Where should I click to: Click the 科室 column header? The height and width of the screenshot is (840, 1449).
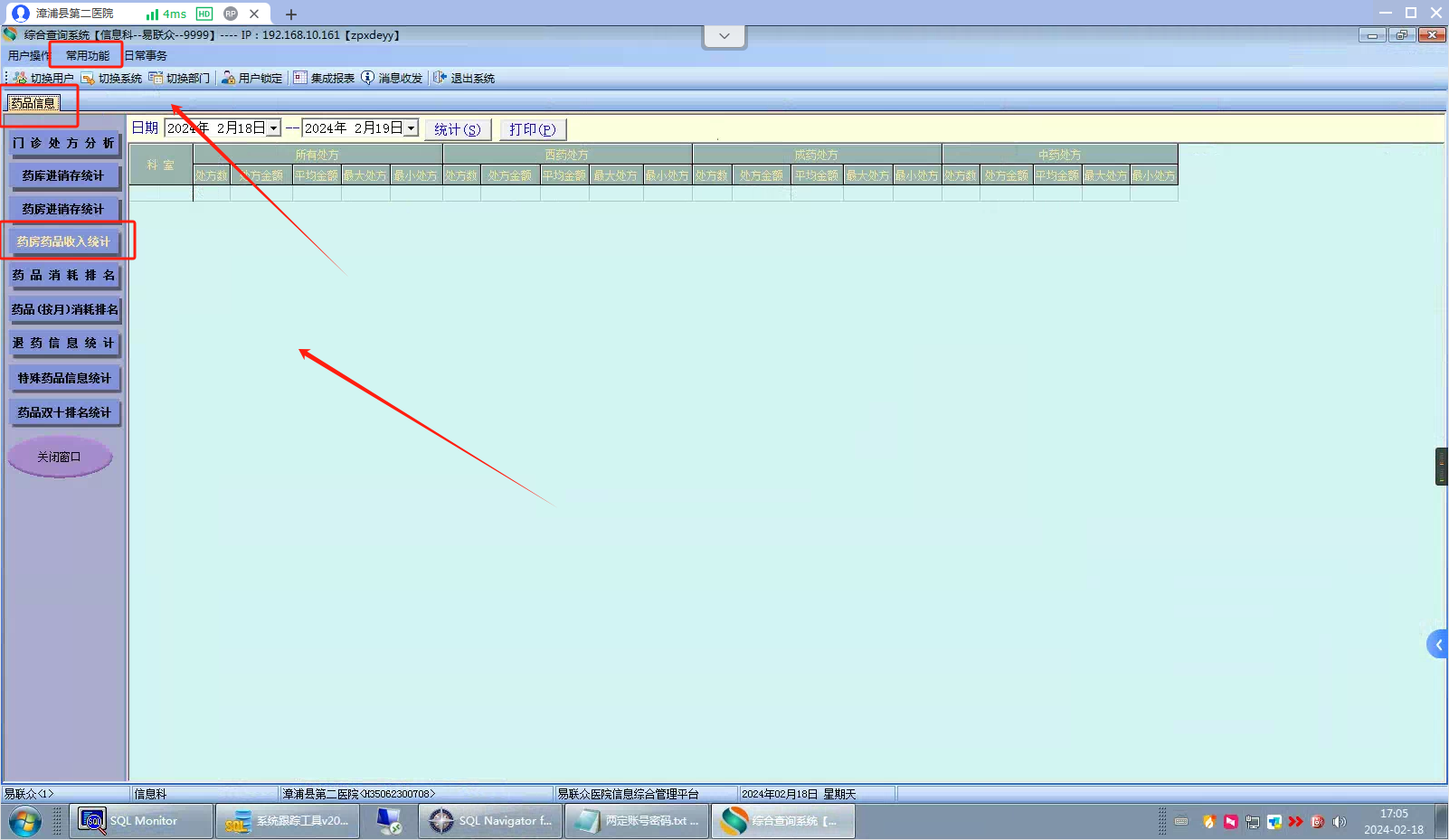(x=161, y=165)
